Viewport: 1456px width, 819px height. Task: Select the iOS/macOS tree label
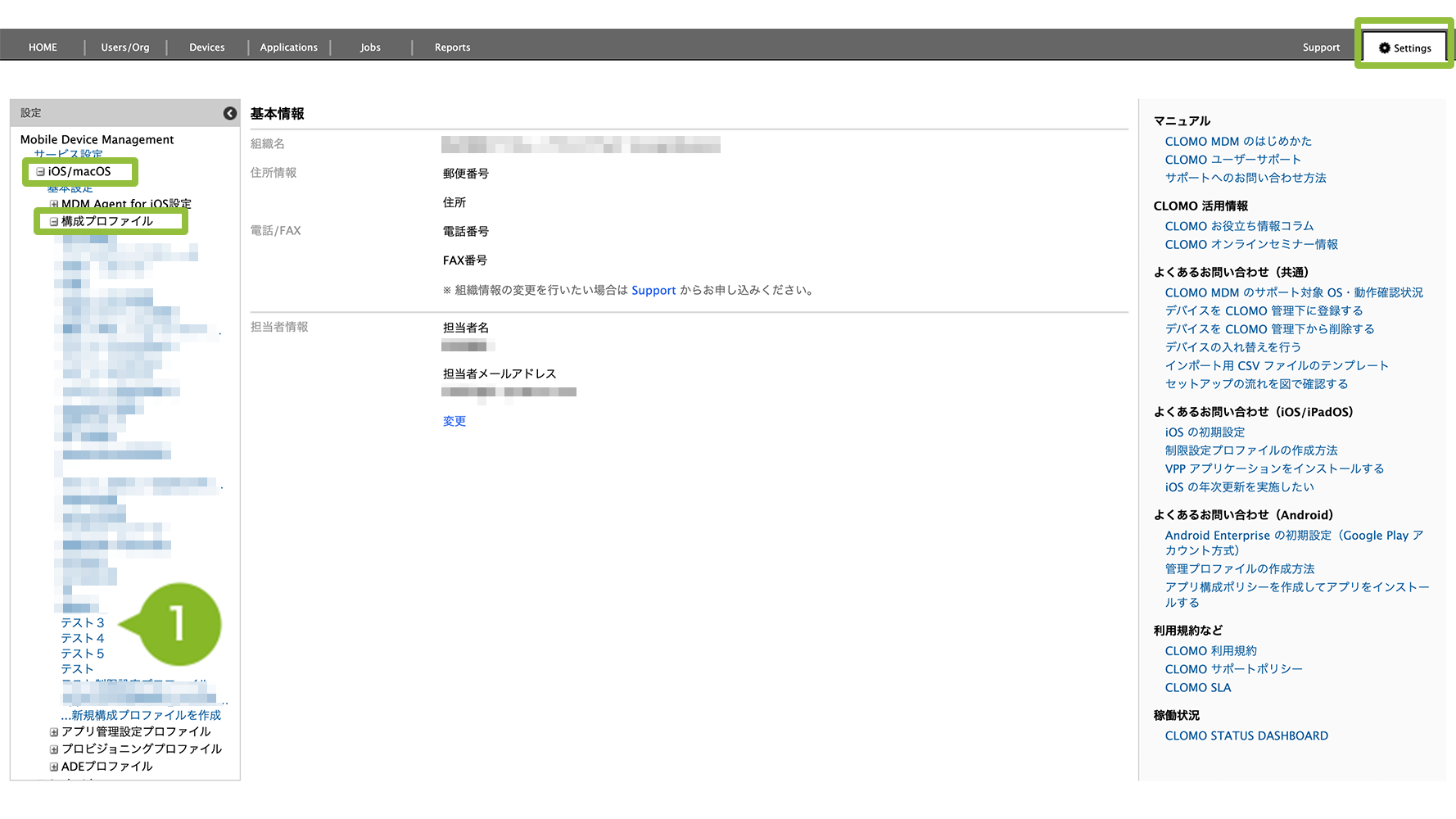click(79, 172)
